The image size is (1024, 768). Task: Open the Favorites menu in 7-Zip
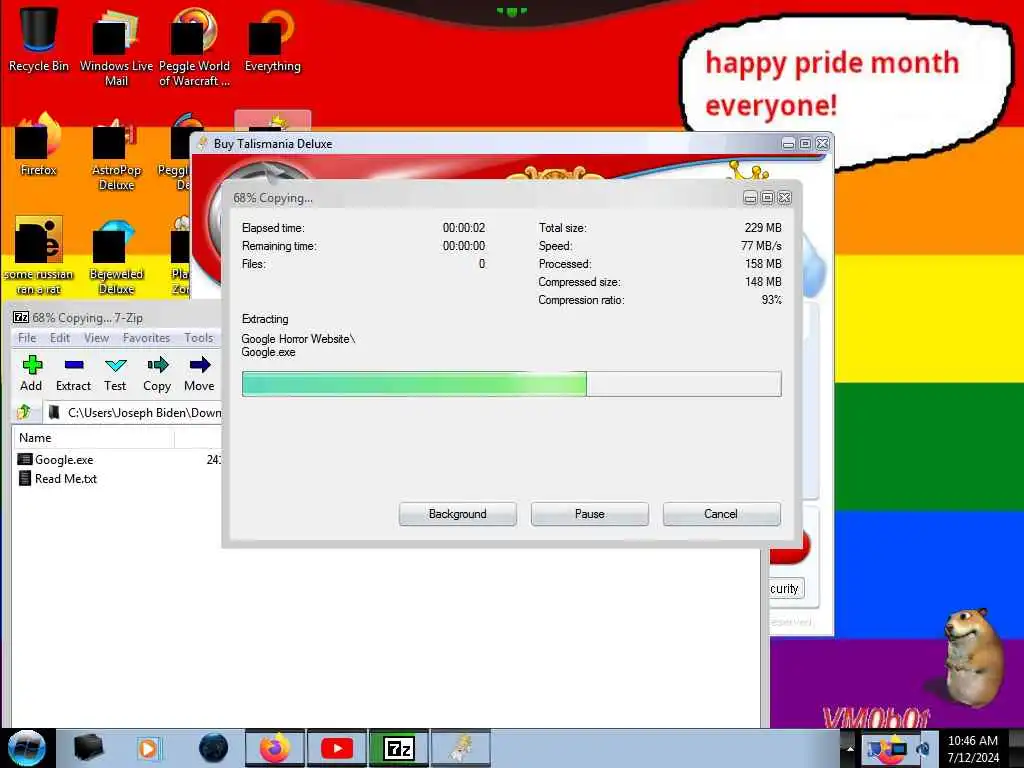click(x=146, y=338)
